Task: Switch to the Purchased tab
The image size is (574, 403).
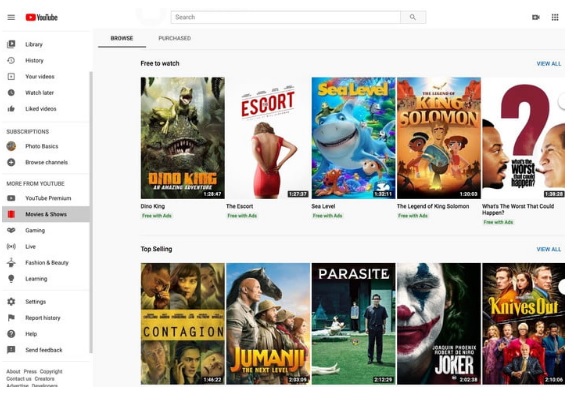Action: (x=175, y=38)
